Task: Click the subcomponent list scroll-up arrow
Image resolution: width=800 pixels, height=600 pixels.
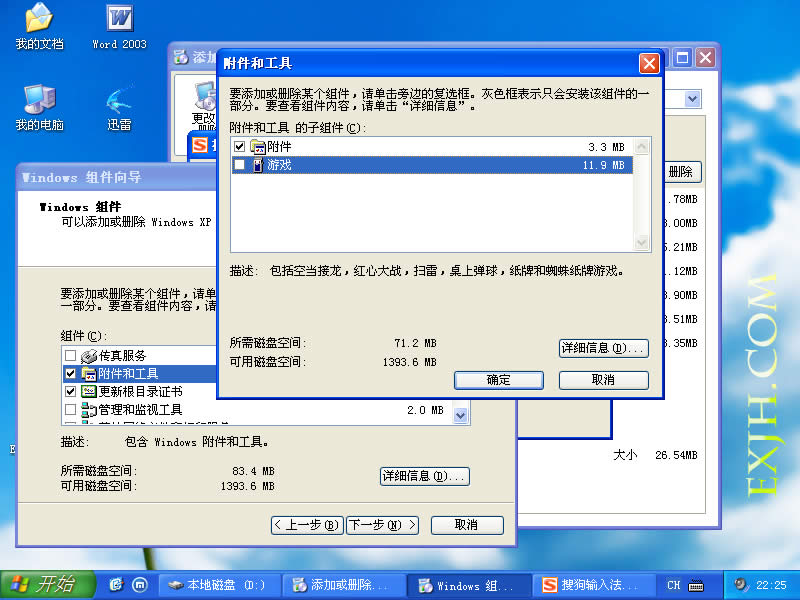Action: click(642, 147)
